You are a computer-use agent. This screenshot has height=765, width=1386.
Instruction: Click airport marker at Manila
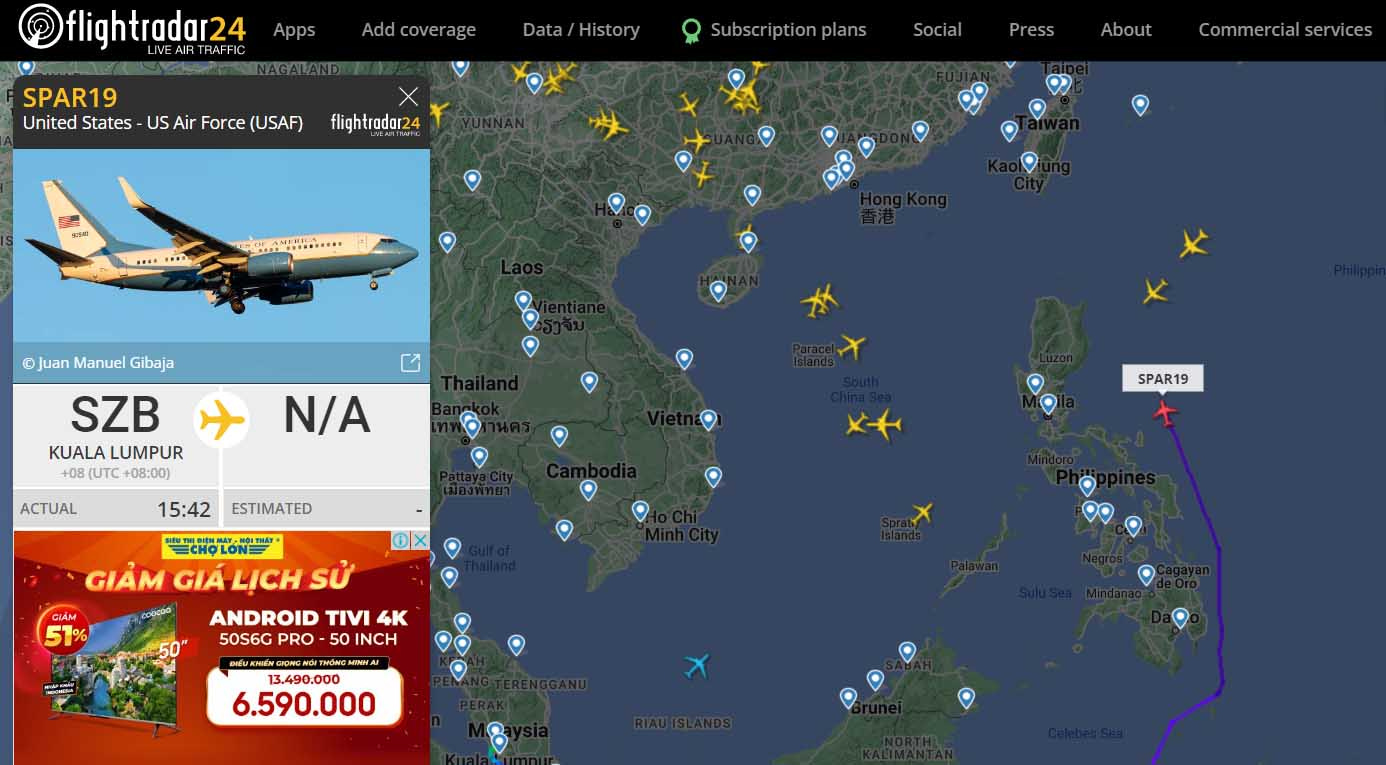[1047, 404]
